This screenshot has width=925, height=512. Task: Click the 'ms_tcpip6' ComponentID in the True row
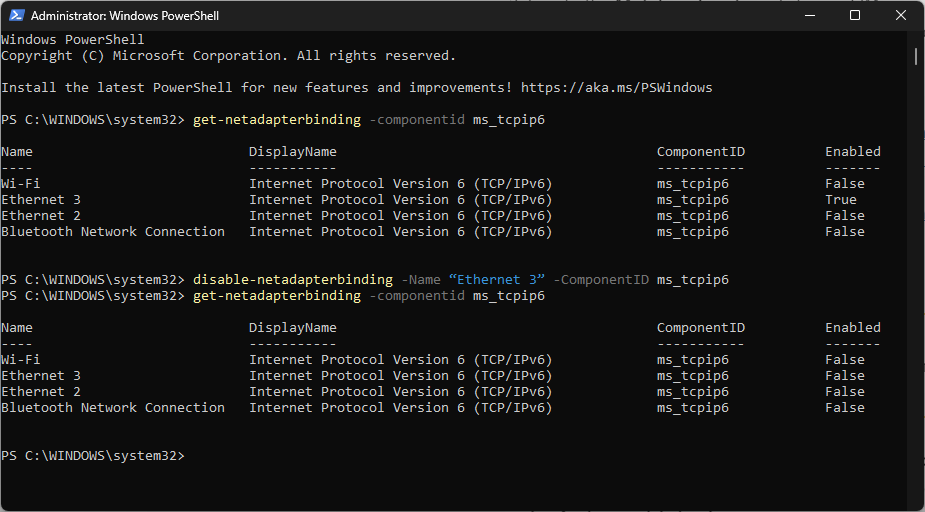pyautogui.click(x=693, y=200)
